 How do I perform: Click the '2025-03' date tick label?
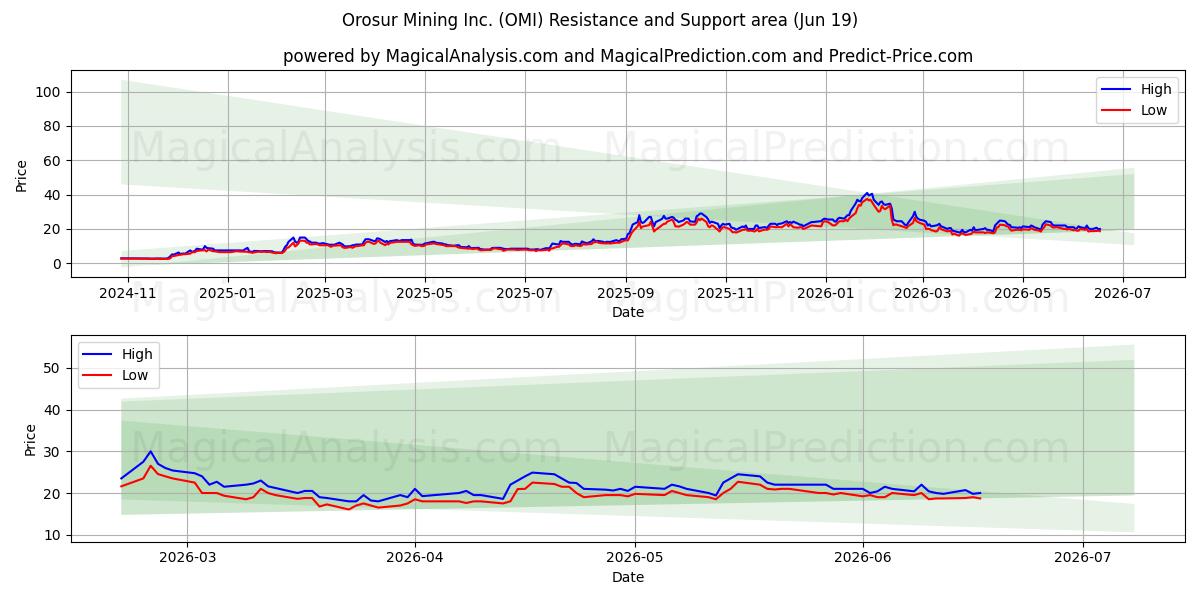point(325,295)
